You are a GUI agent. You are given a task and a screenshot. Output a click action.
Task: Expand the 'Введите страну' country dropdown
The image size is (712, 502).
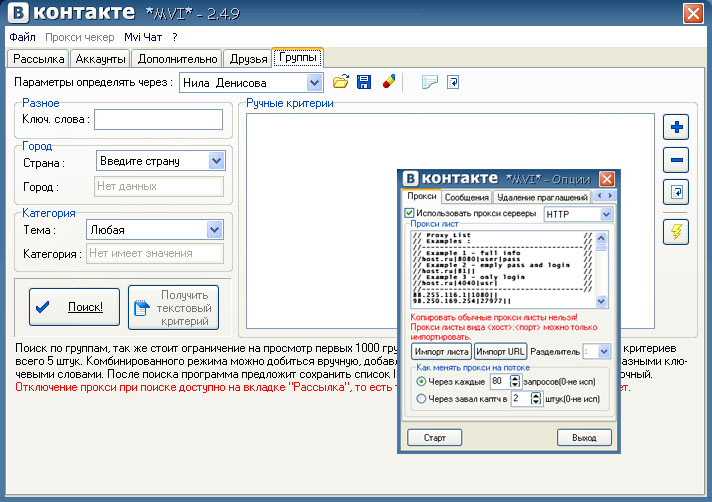pyautogui.click(x=217, y=161)
